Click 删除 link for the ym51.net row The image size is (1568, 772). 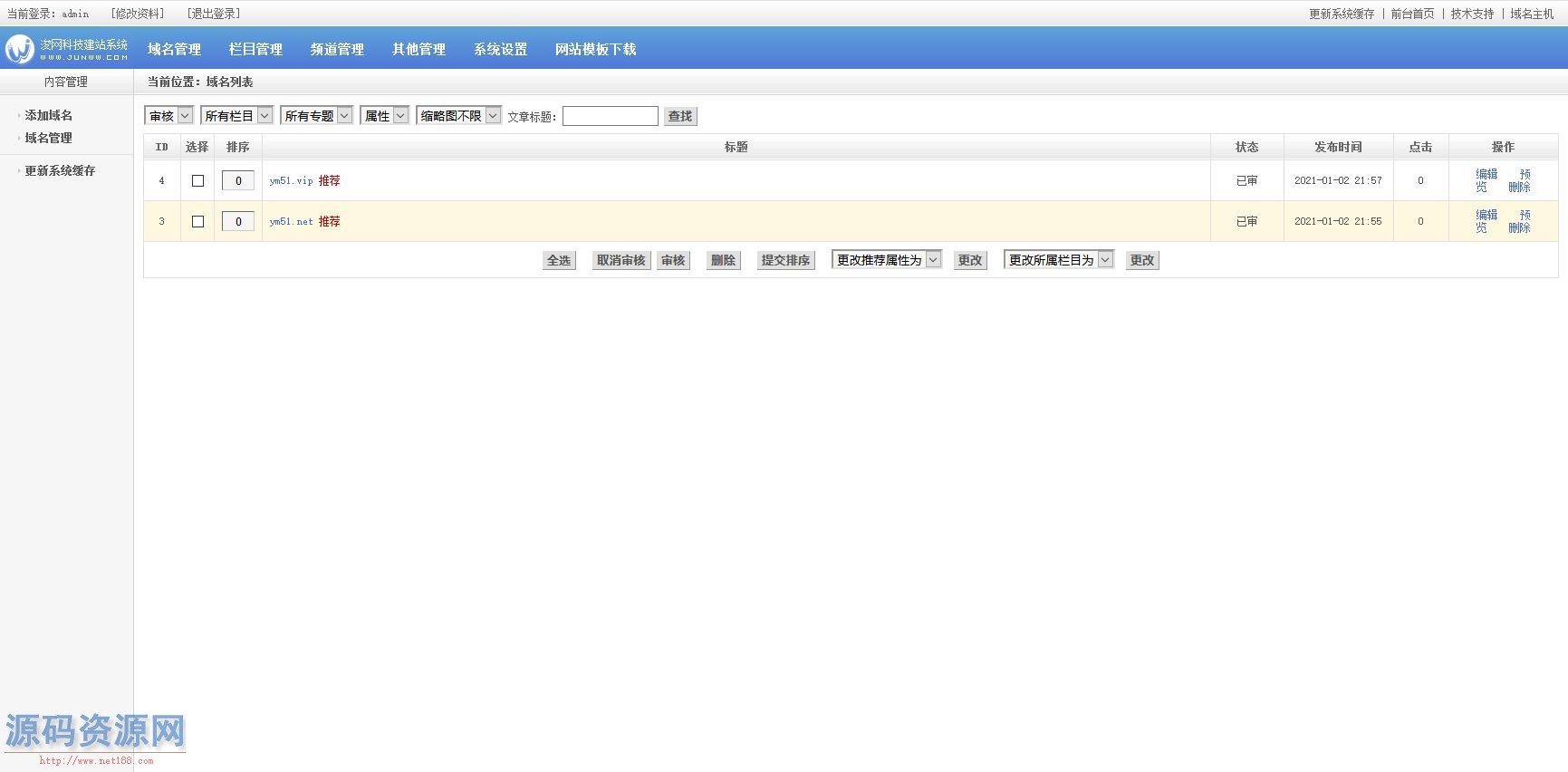tap(1519, 227)
